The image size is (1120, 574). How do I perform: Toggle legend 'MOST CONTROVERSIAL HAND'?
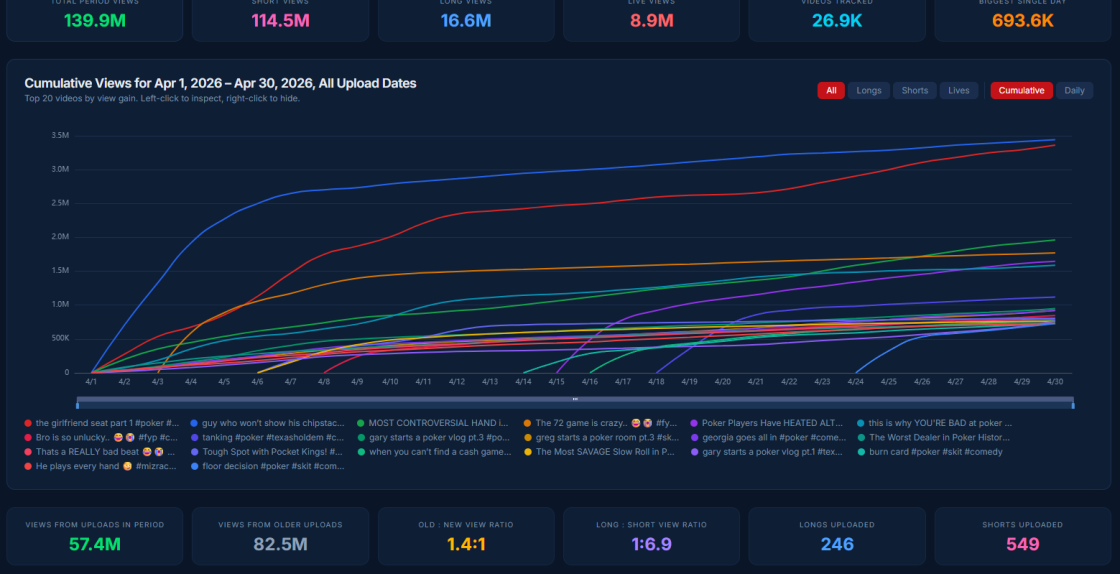433,423
